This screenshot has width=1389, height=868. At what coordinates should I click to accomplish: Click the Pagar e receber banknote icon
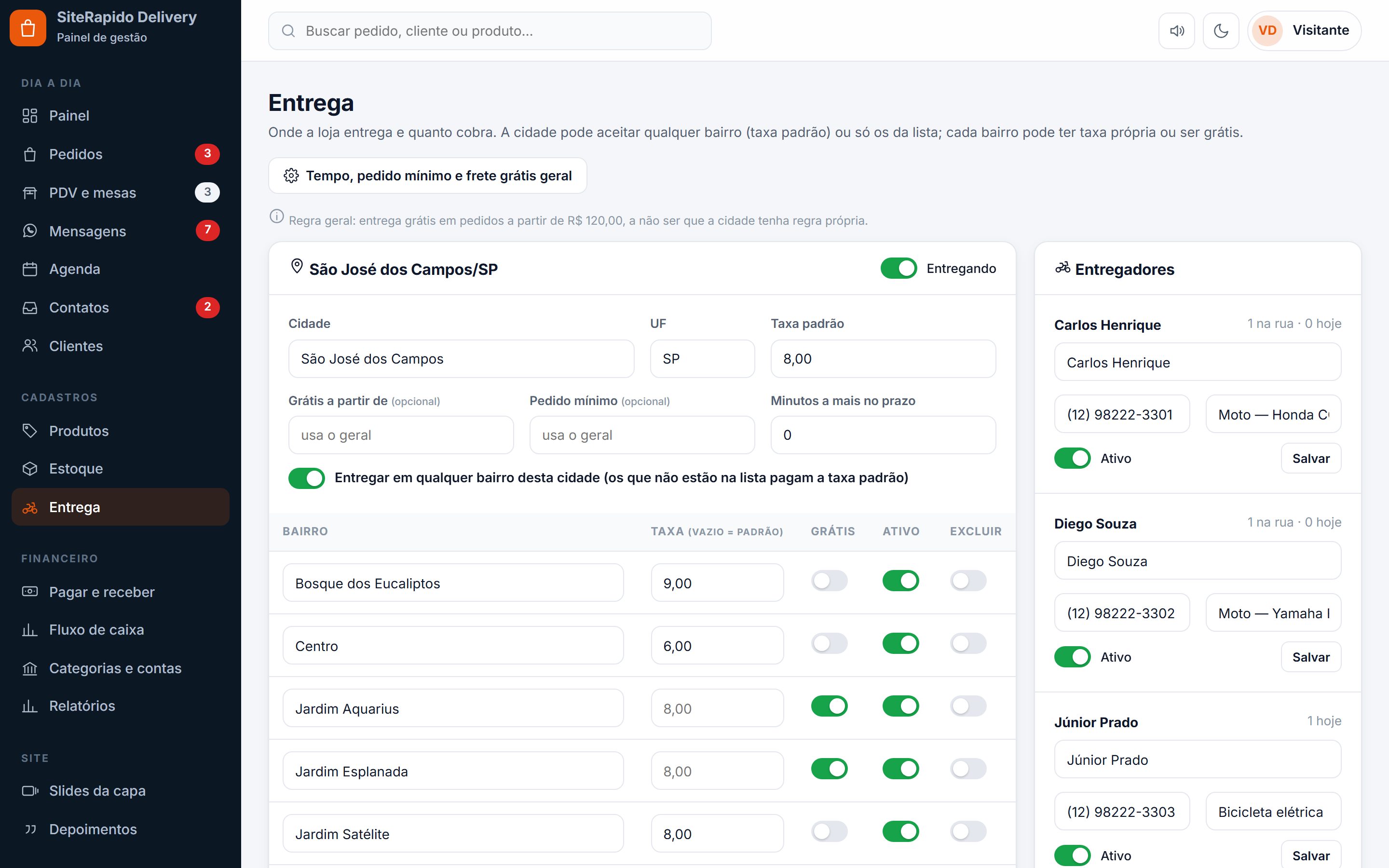click(30, 592)
